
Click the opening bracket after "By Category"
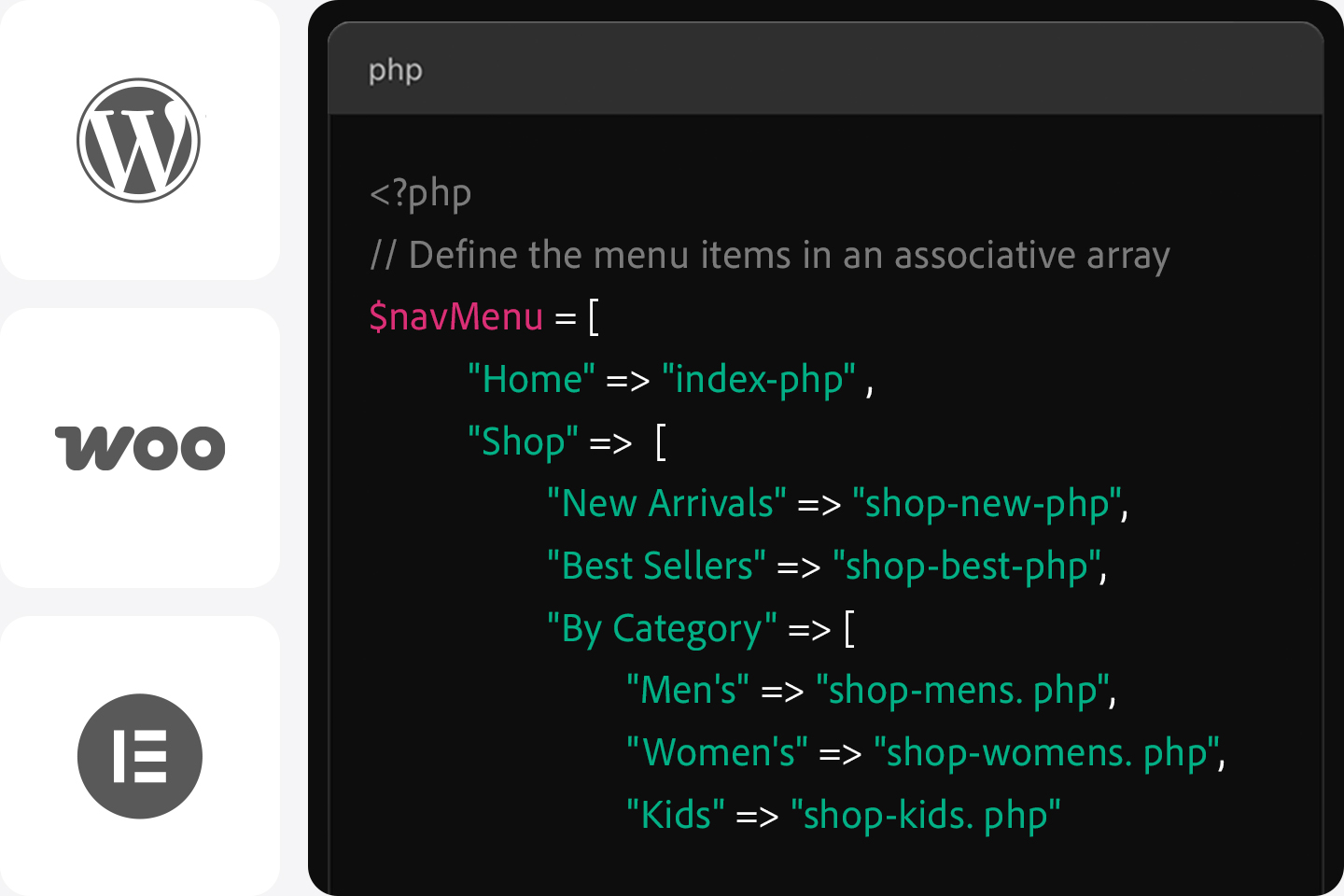click(849, 628)
